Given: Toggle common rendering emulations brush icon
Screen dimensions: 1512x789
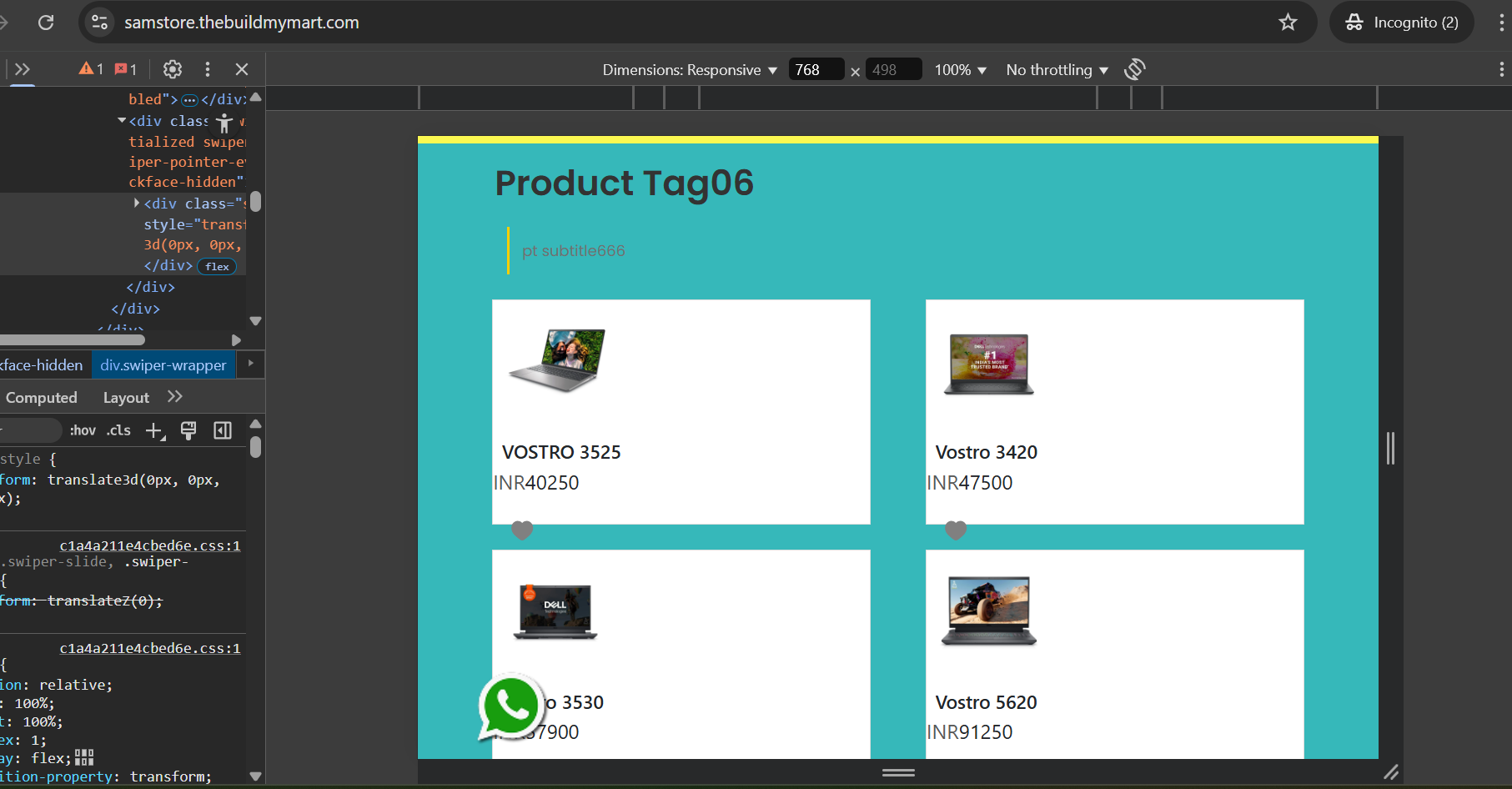Looking at the screenshot, I should pyautogui.click(x=188, y=430).
